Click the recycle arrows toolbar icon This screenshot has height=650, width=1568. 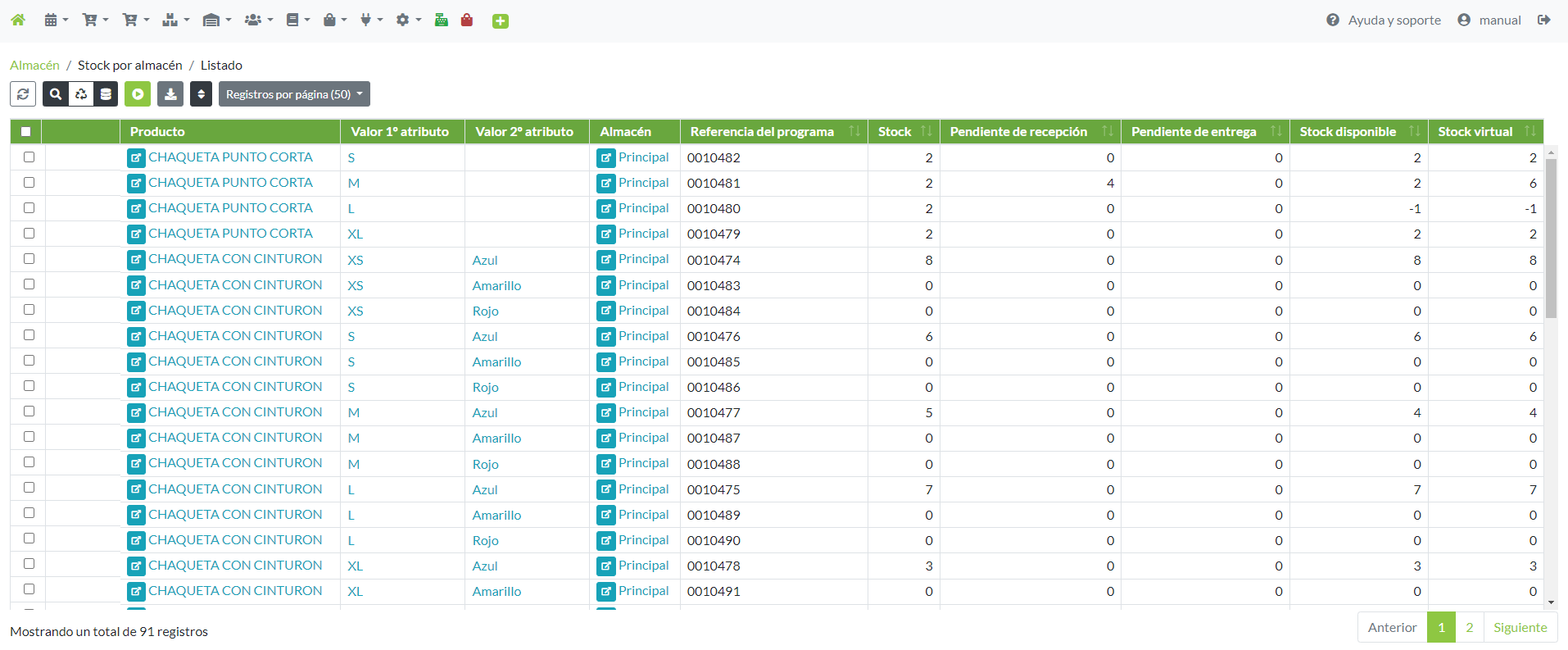pos(80,94)
